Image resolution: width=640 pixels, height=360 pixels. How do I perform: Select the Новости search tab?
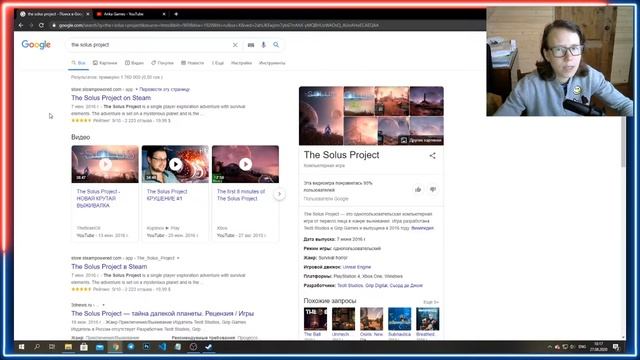point(193,63)
